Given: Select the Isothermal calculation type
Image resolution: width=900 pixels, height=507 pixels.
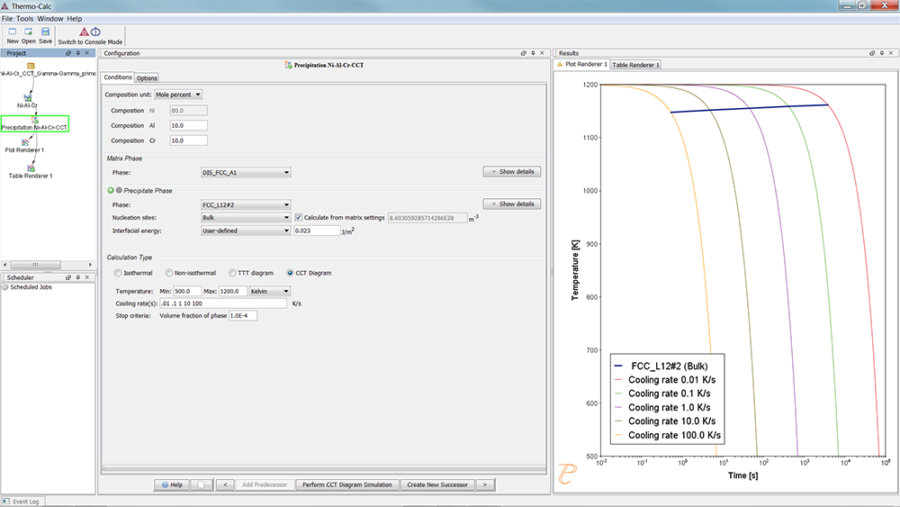Looking at the screenshot, I should (119, 273).
